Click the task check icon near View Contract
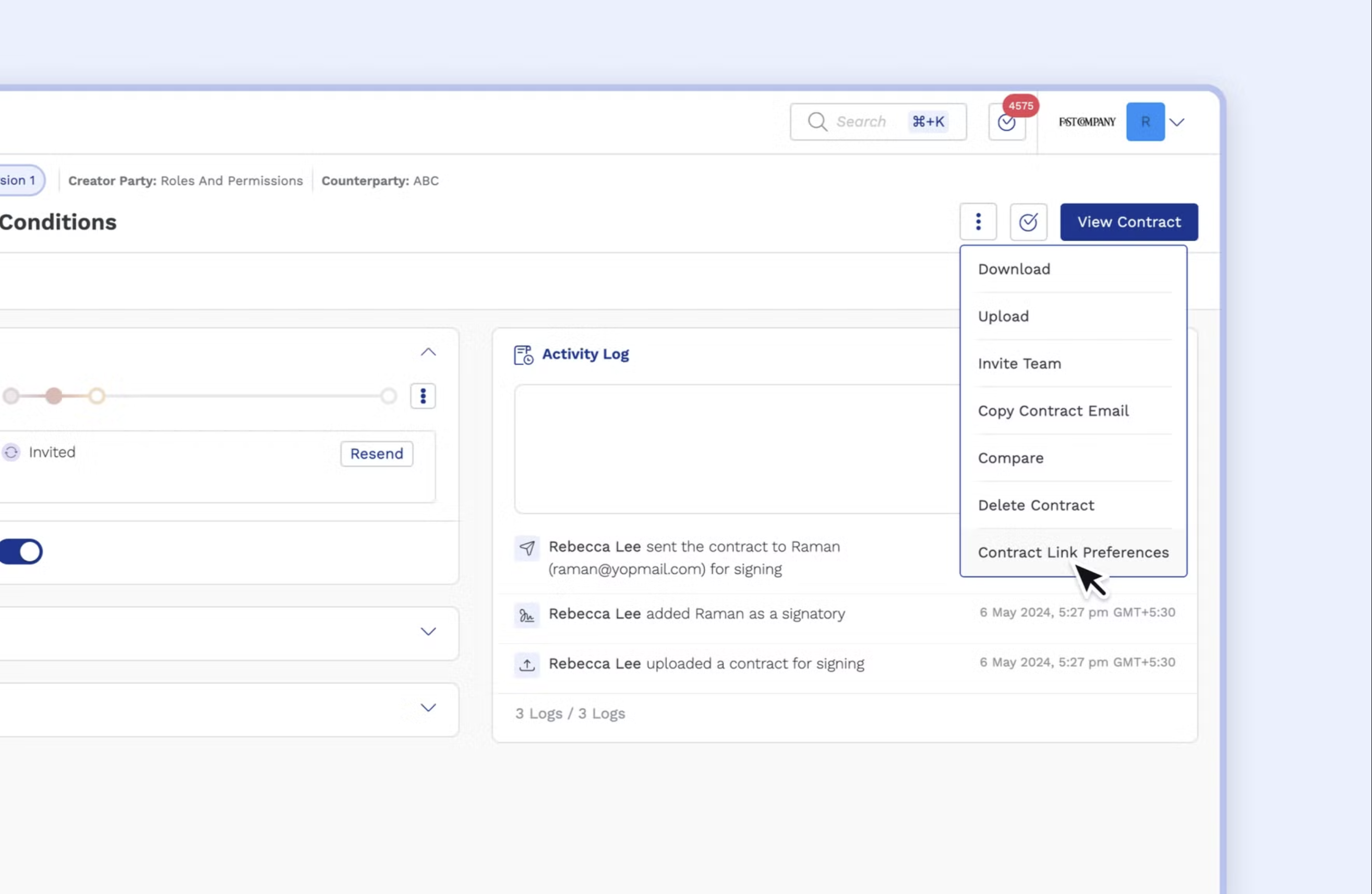Image resolution: width=1372 pixels, height=894 pixels. tap(1028, 222)
